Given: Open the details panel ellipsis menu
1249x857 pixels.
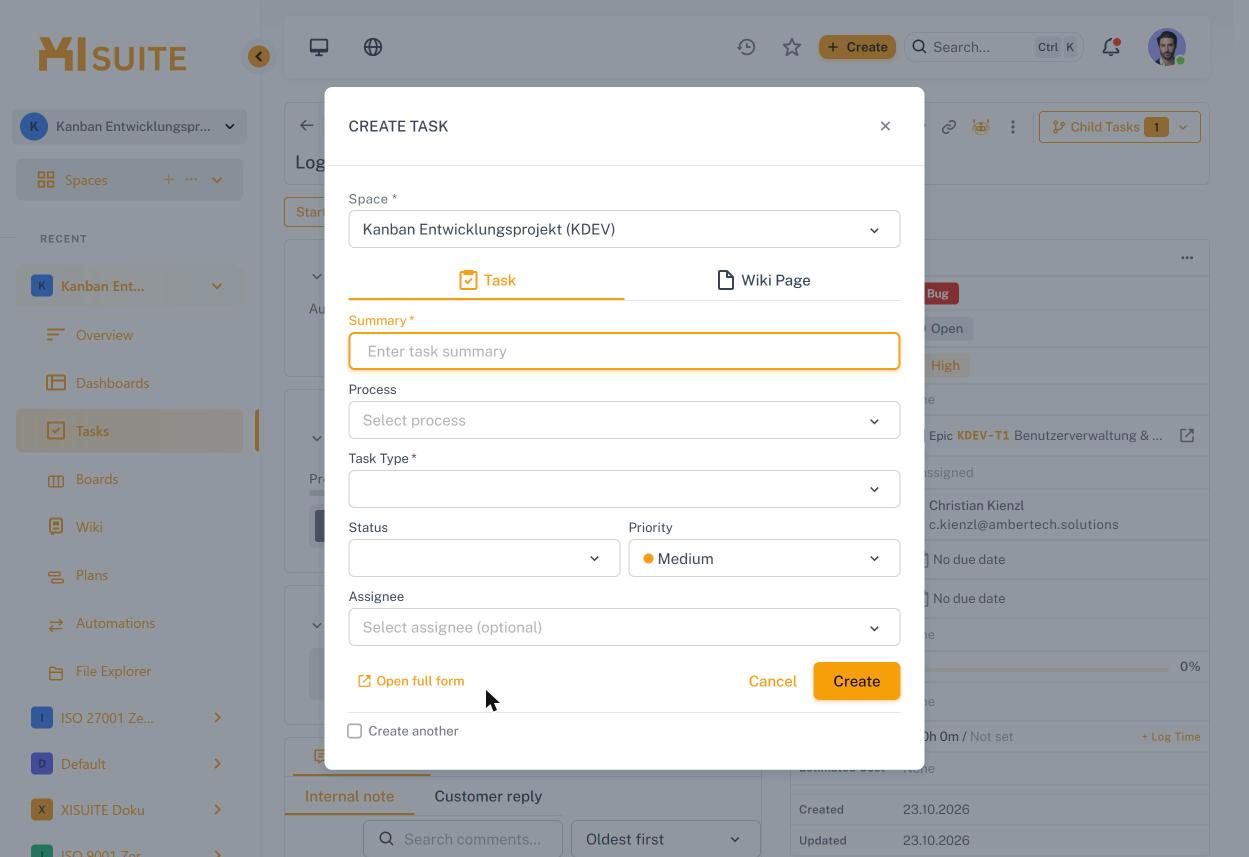Looking at the screenshot, I should (1187, 258).
